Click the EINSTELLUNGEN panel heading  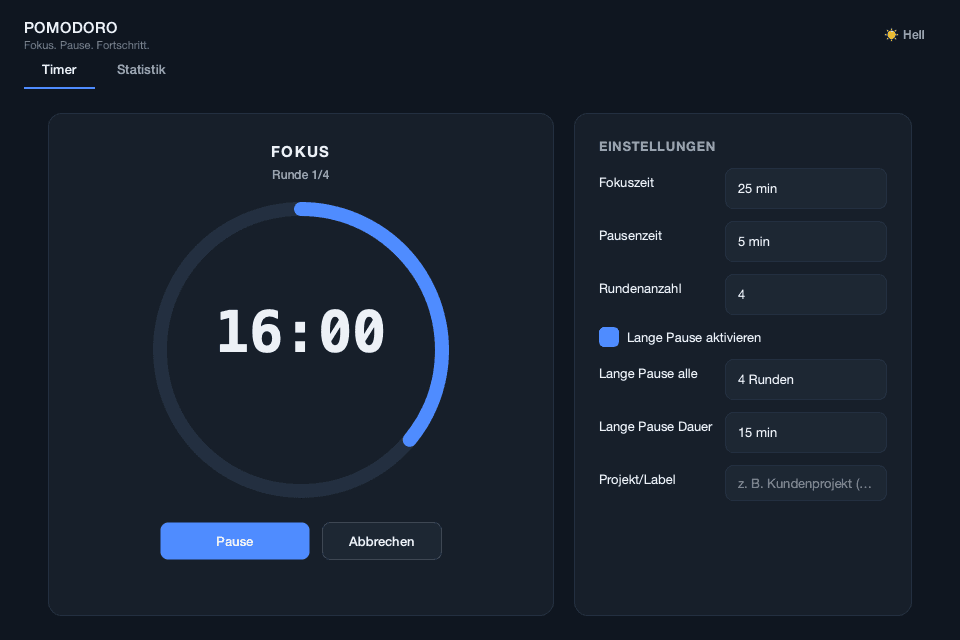[x=657, y=146]
